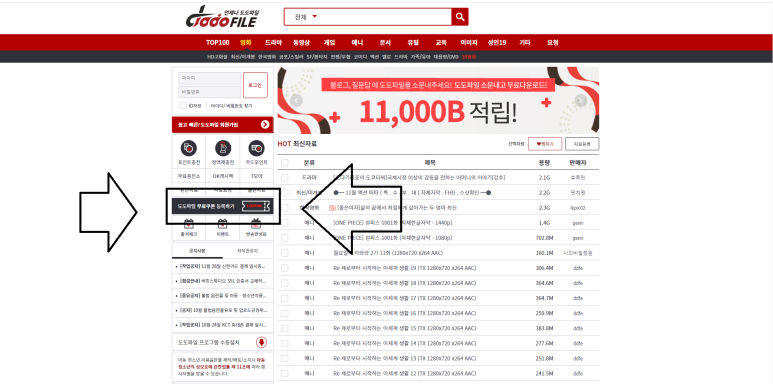
Task: Open the 동영상 menu
Action: pyautogui.click(x=301, y=43)
